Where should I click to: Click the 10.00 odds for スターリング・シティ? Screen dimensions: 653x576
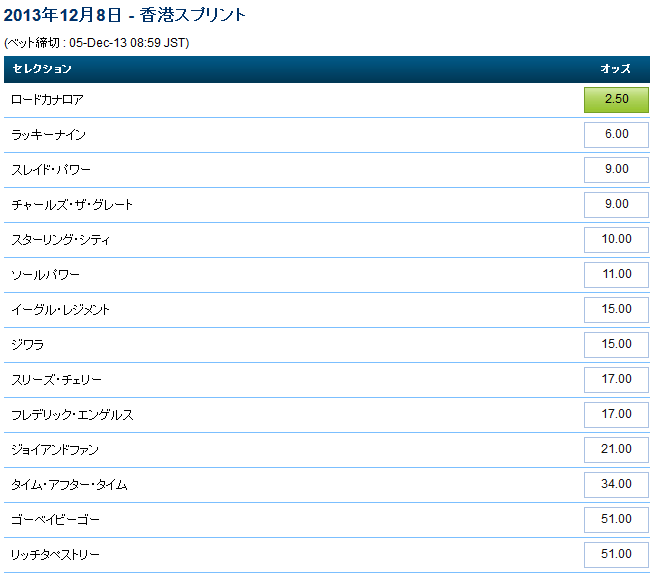pyautogui.click(x=616, y=239)
